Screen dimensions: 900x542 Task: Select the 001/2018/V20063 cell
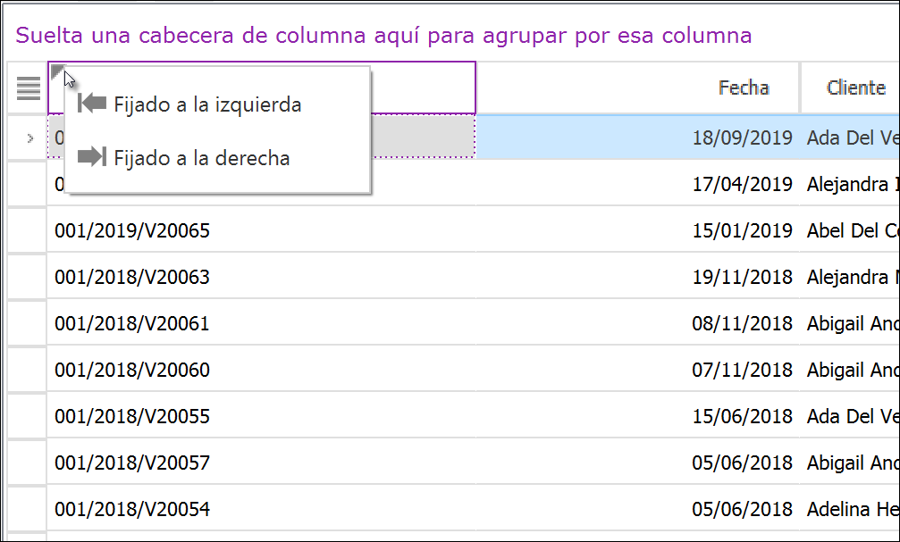132,277
